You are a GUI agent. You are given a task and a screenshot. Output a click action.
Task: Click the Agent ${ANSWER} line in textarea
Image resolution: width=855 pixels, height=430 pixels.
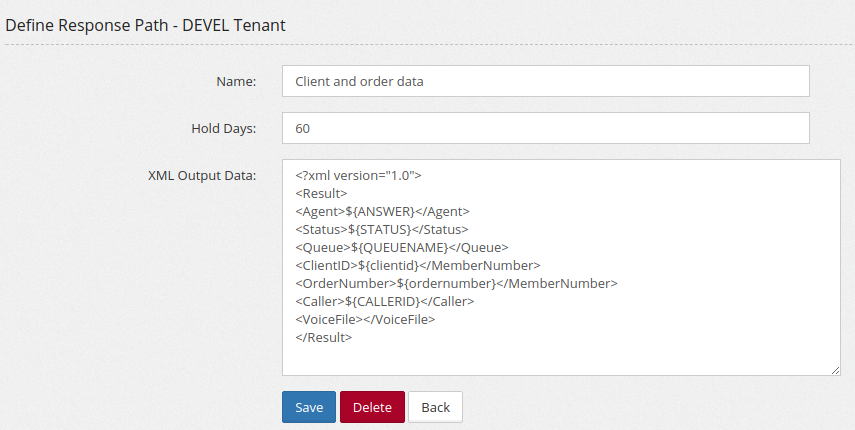(x=382, y=211)
